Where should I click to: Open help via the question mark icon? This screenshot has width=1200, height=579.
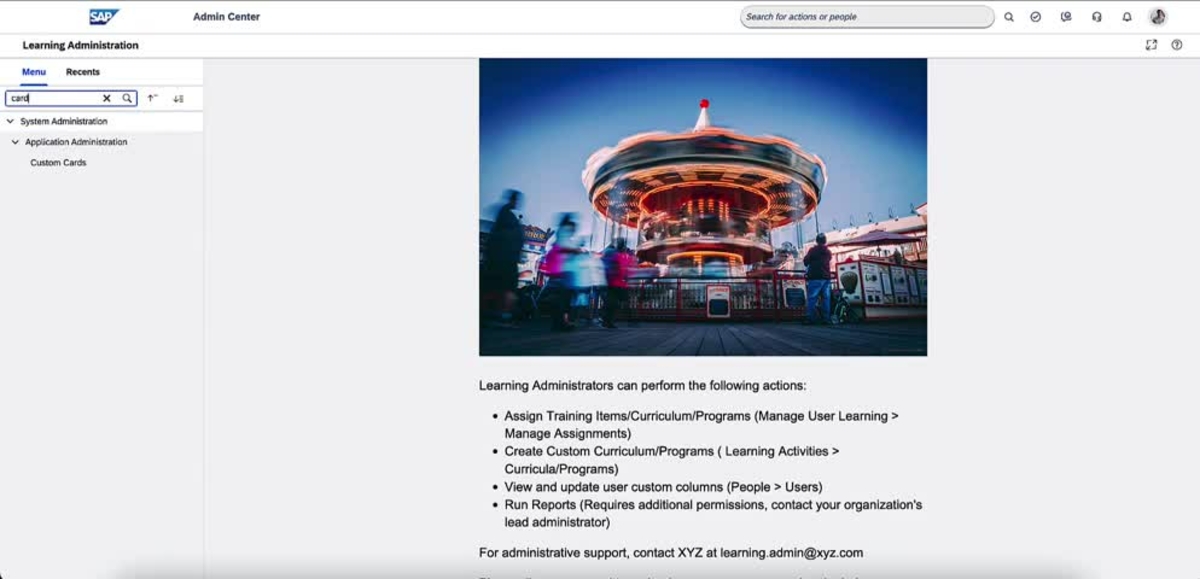point(1177,44)
